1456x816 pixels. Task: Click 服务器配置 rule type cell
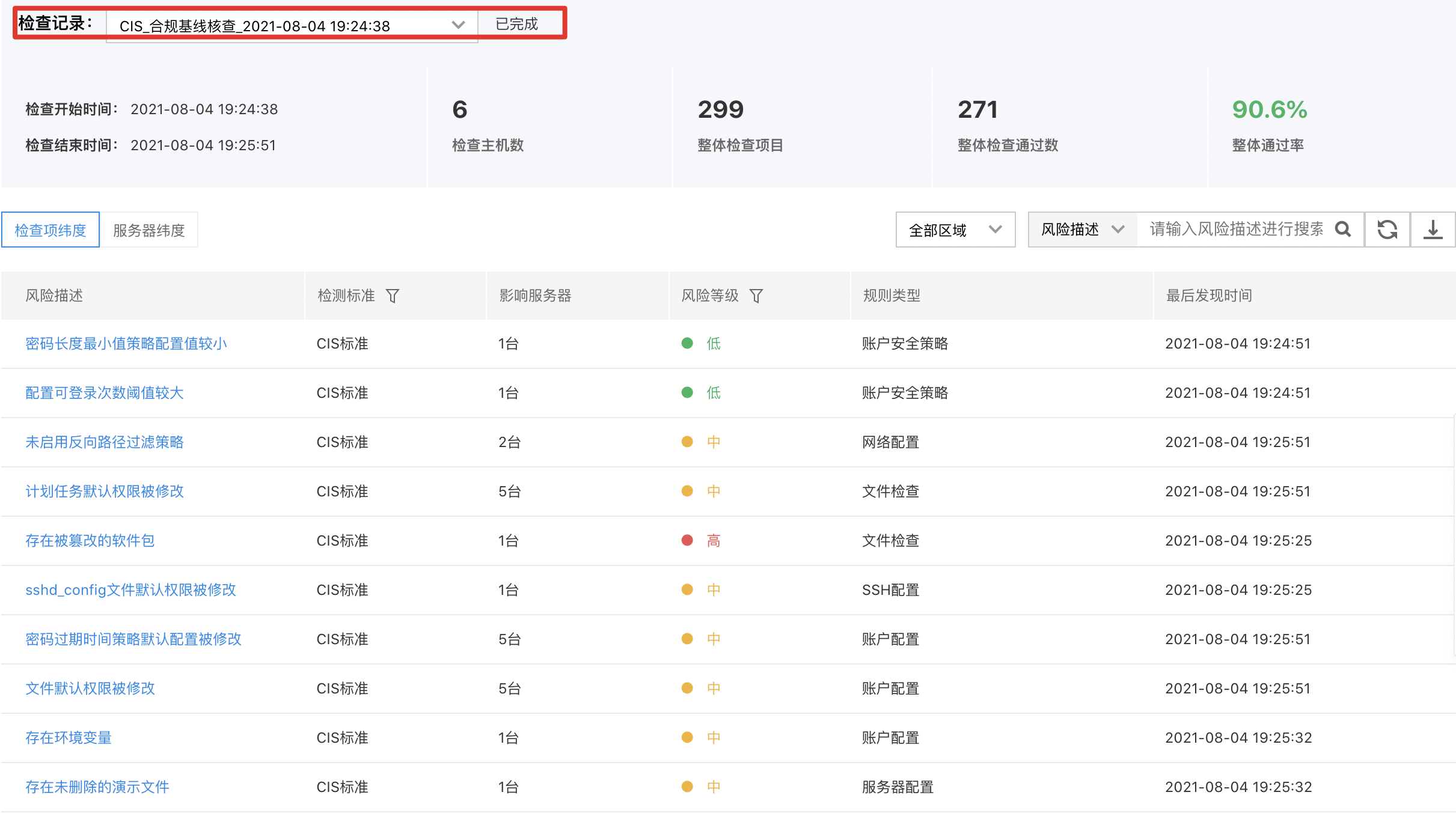[x=898, y=787]
